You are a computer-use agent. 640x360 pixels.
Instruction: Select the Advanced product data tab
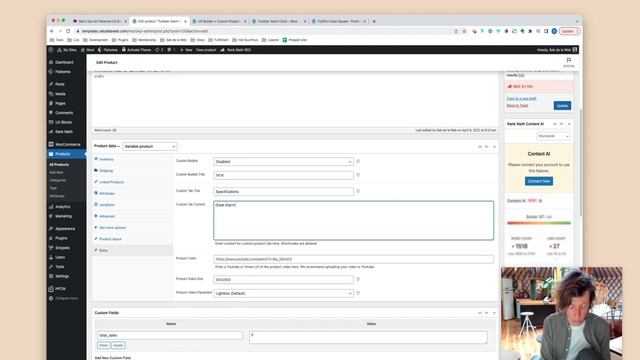[107, 216]
